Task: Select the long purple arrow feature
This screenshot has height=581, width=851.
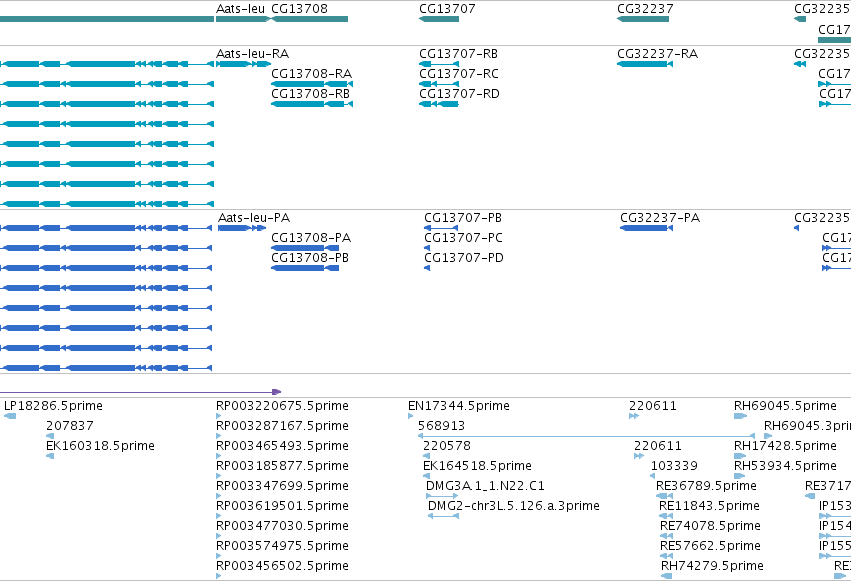Action: tap(141, 392)
